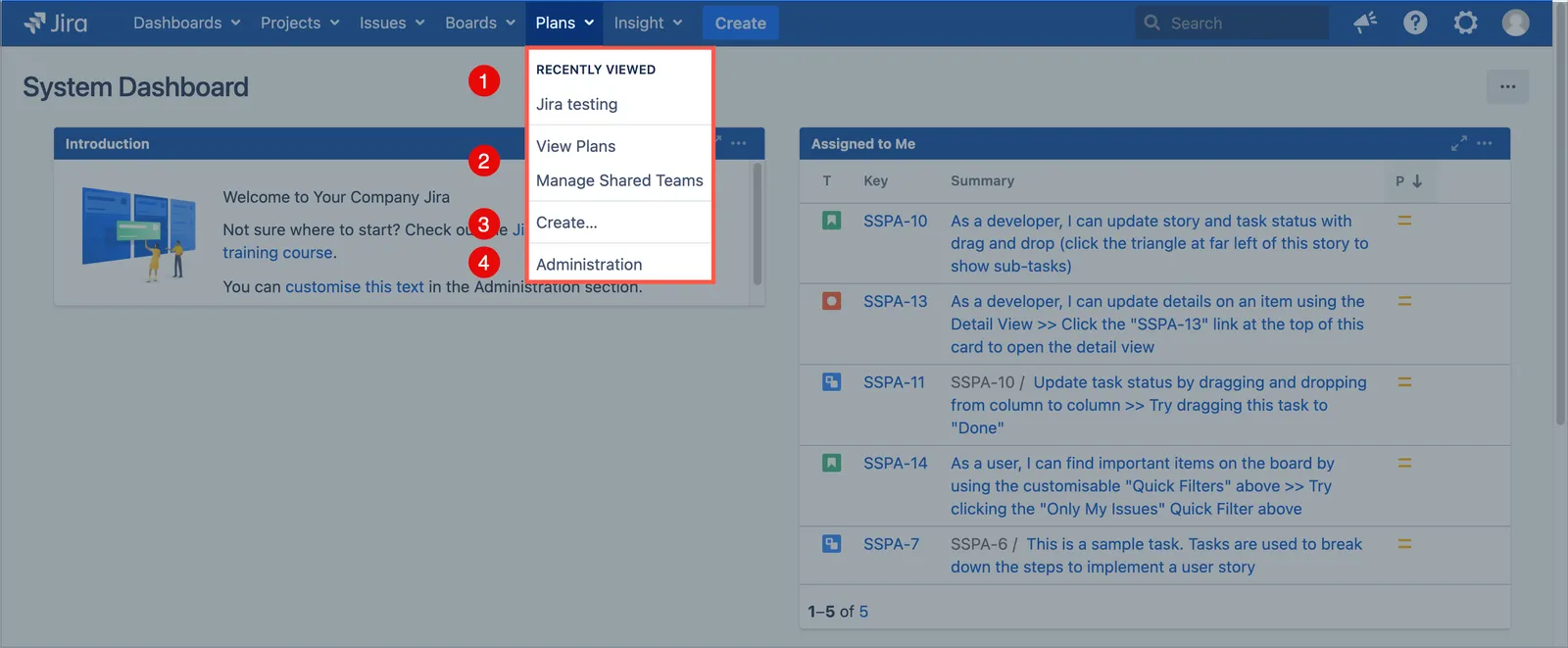Collapse the Plans dropdown
Image resolution: width=1568 pixels, height=648 pixels.
point(564,23)
